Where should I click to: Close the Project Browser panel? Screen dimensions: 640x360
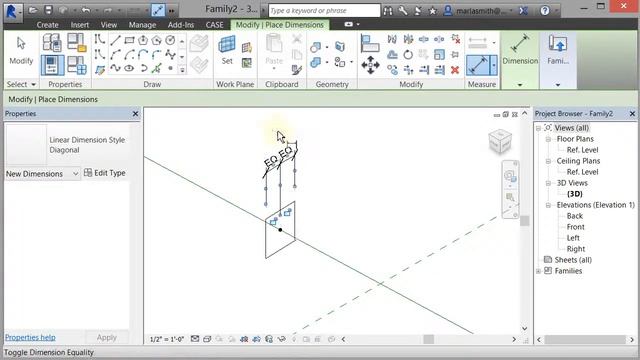click(632, 113)
